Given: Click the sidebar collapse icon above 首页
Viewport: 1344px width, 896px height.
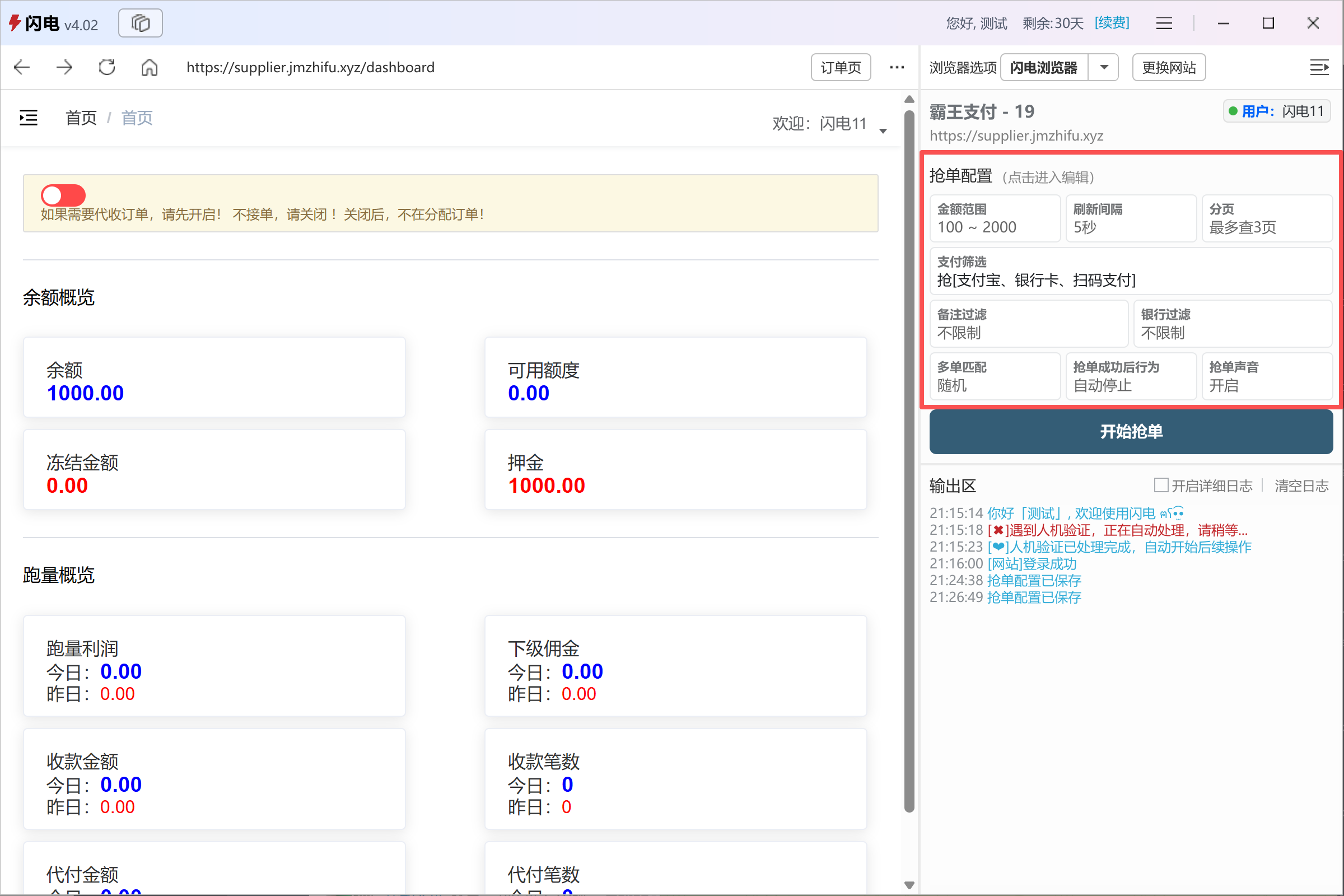Looking at the screenshot, I should click(27, 117).
